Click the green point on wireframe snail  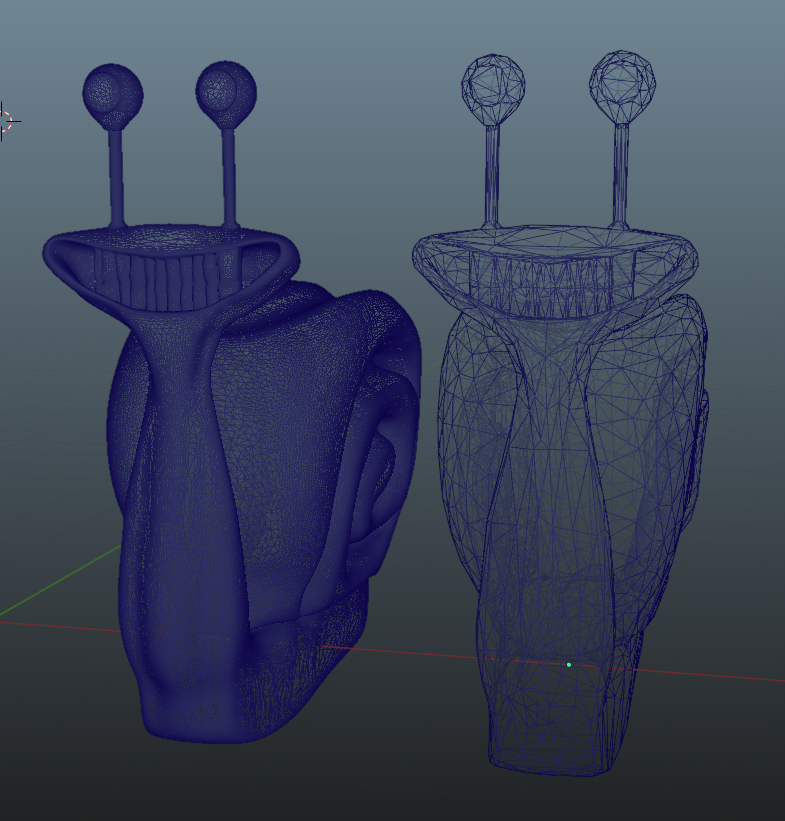[x=569, y=665]
